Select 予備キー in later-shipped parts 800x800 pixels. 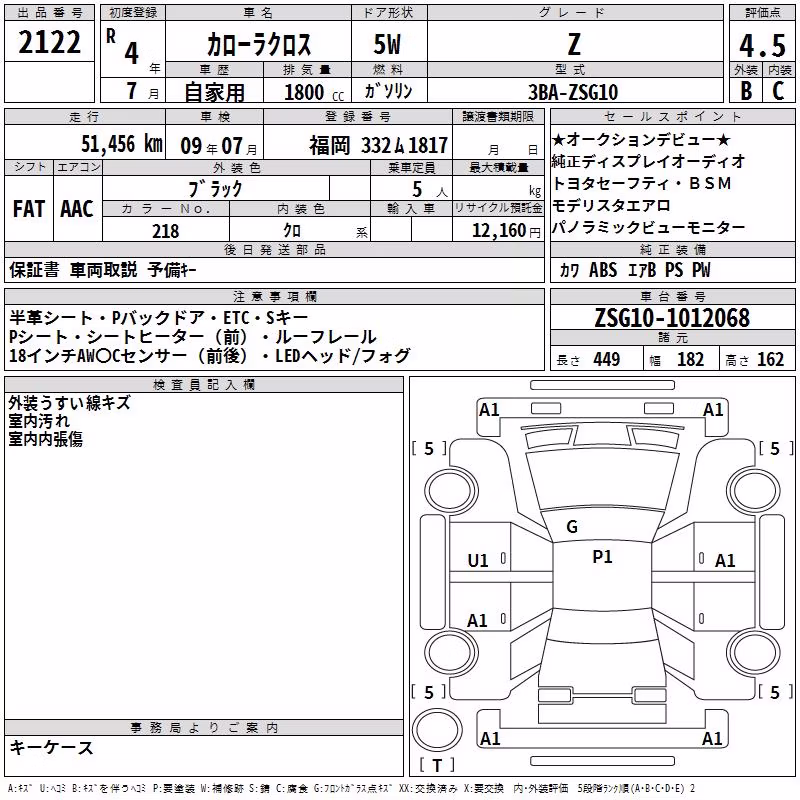click(172, 269)
